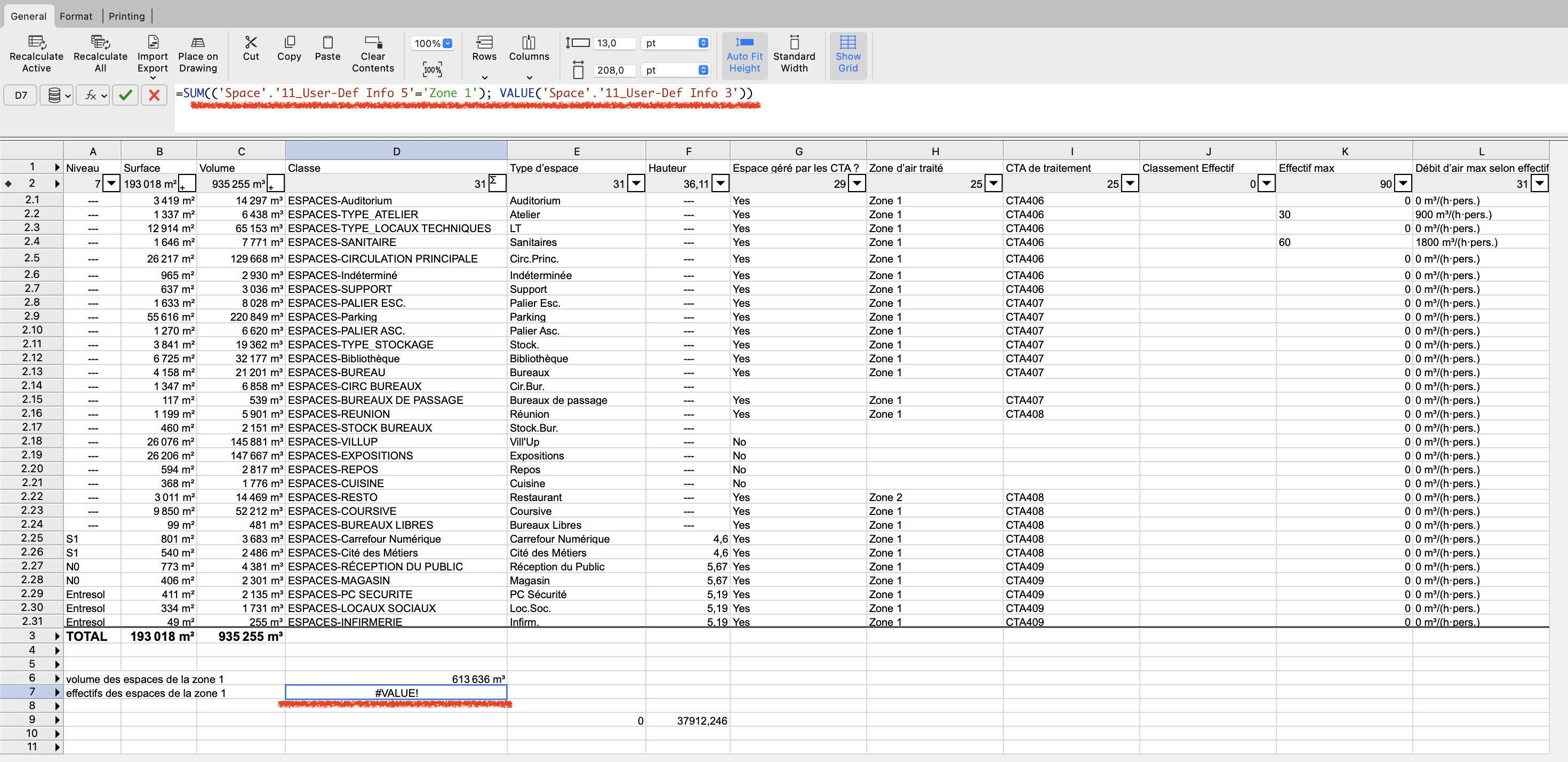
Task: Switch to the Printing tab
Action: (x=126, y=17)
